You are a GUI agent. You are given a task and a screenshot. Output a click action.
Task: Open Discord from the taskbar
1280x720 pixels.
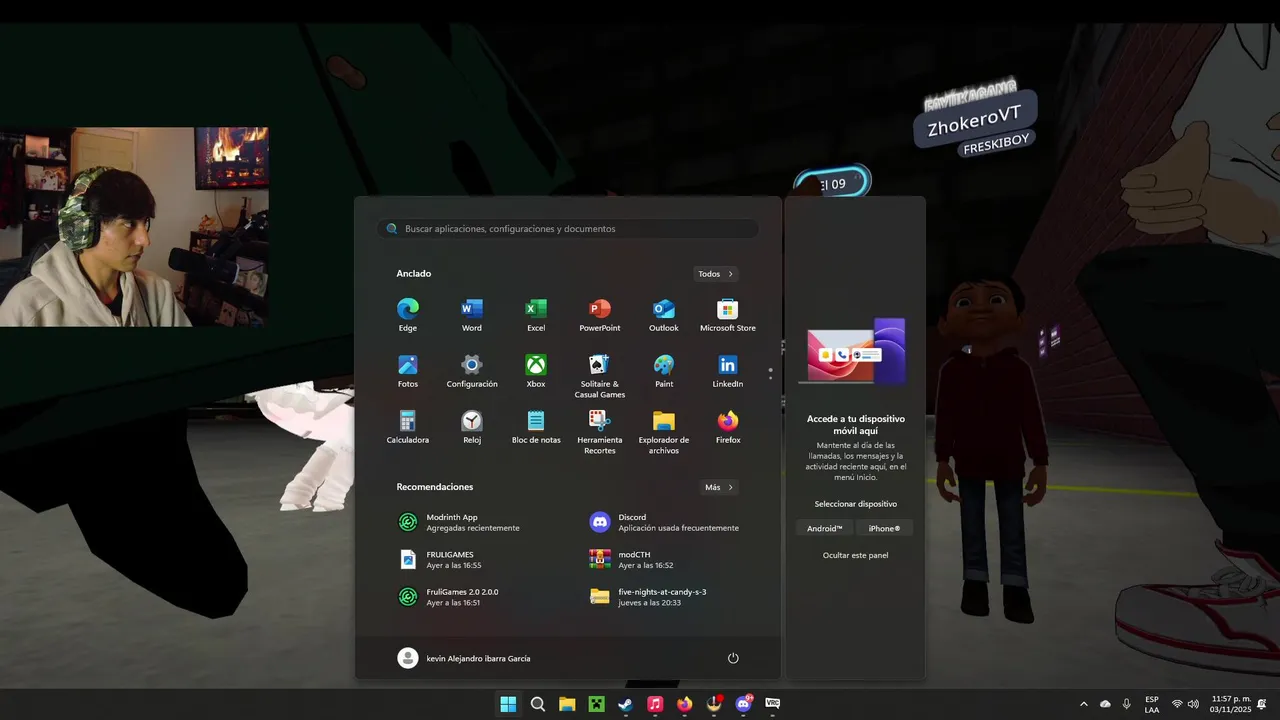(743, 704)
